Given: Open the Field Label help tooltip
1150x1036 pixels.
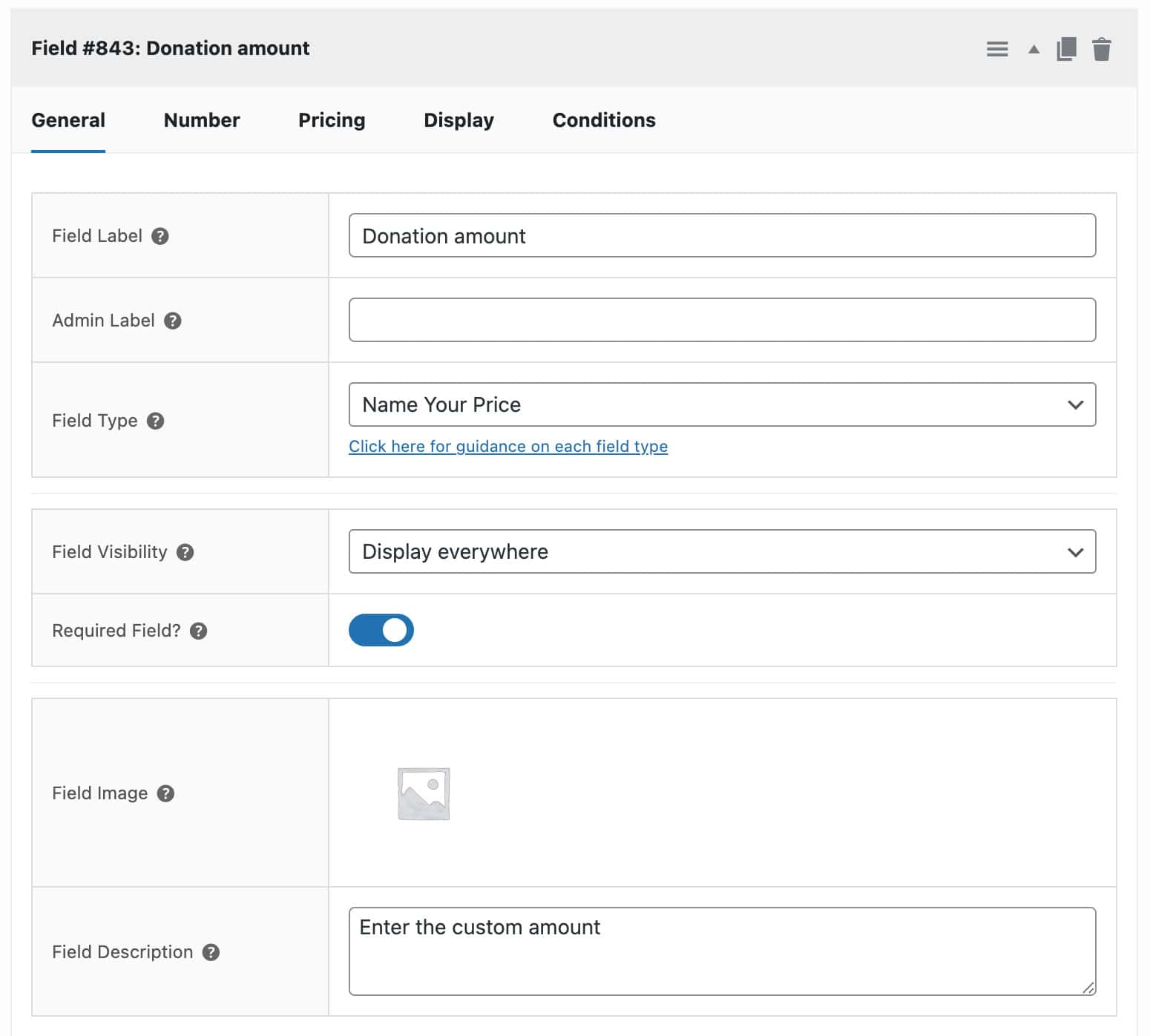Looking at the screenshot, I should point(160,236).
